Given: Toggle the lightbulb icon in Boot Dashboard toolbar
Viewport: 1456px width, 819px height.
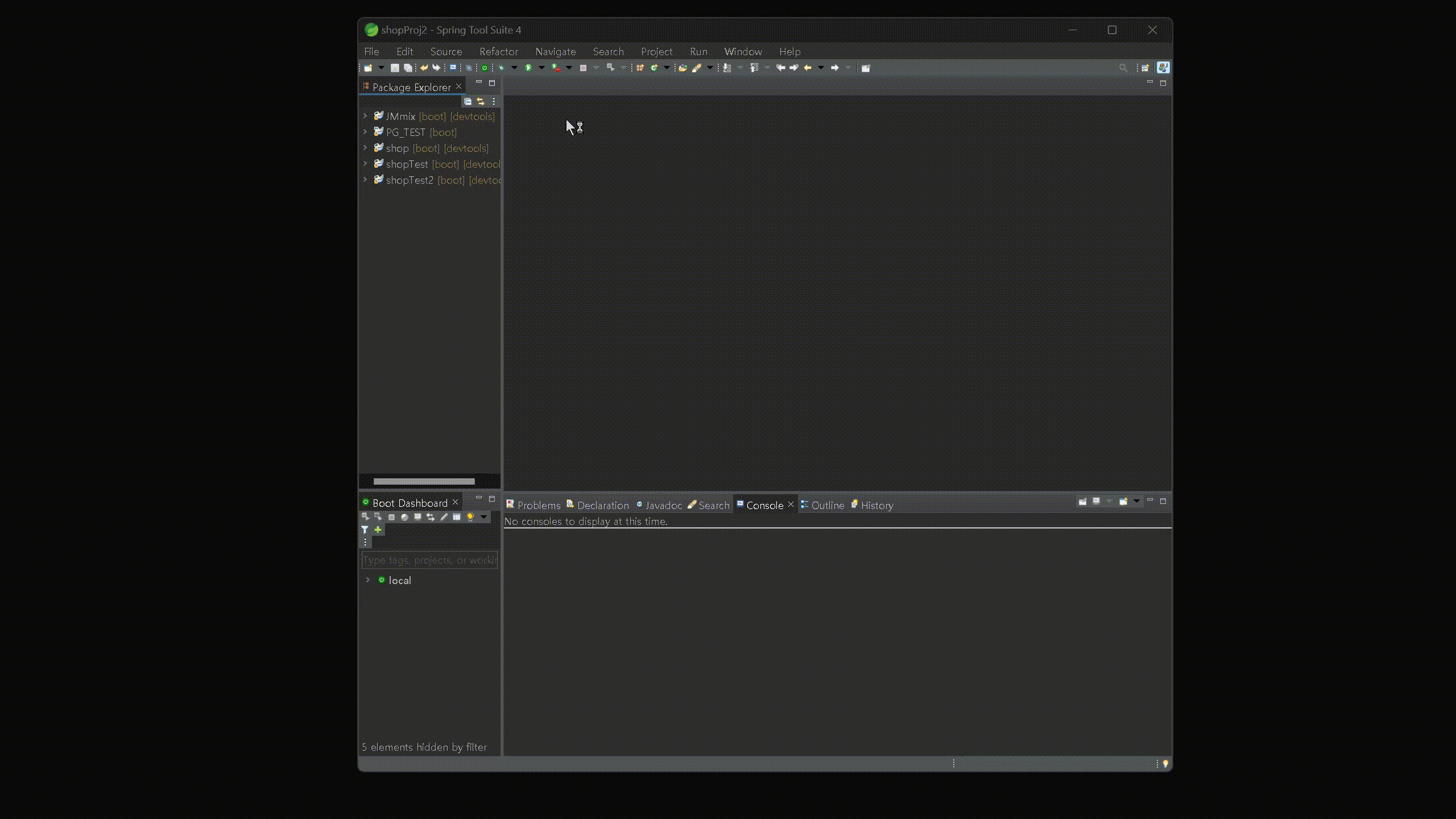Looking at the screenshot, I should tap(470, 517).
